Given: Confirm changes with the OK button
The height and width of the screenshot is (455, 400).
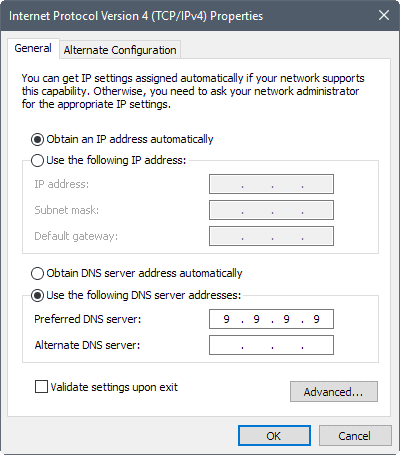Looking at the screenshot, I should click(x=274, y=436).
